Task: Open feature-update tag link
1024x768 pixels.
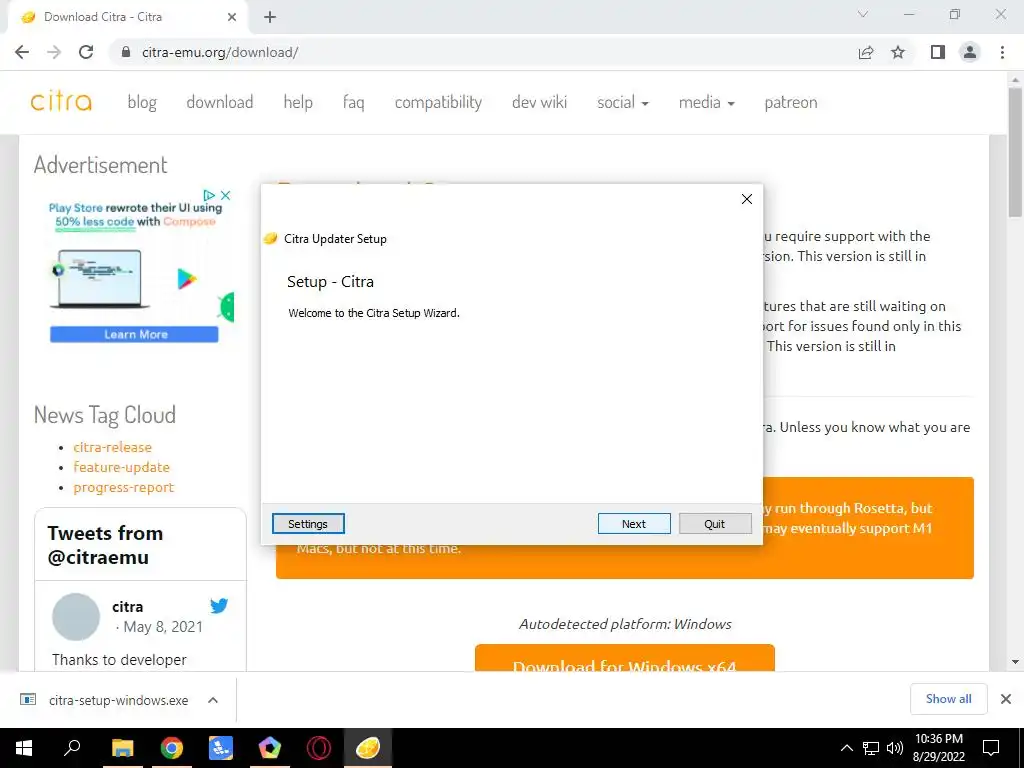Action: [121, 468]
